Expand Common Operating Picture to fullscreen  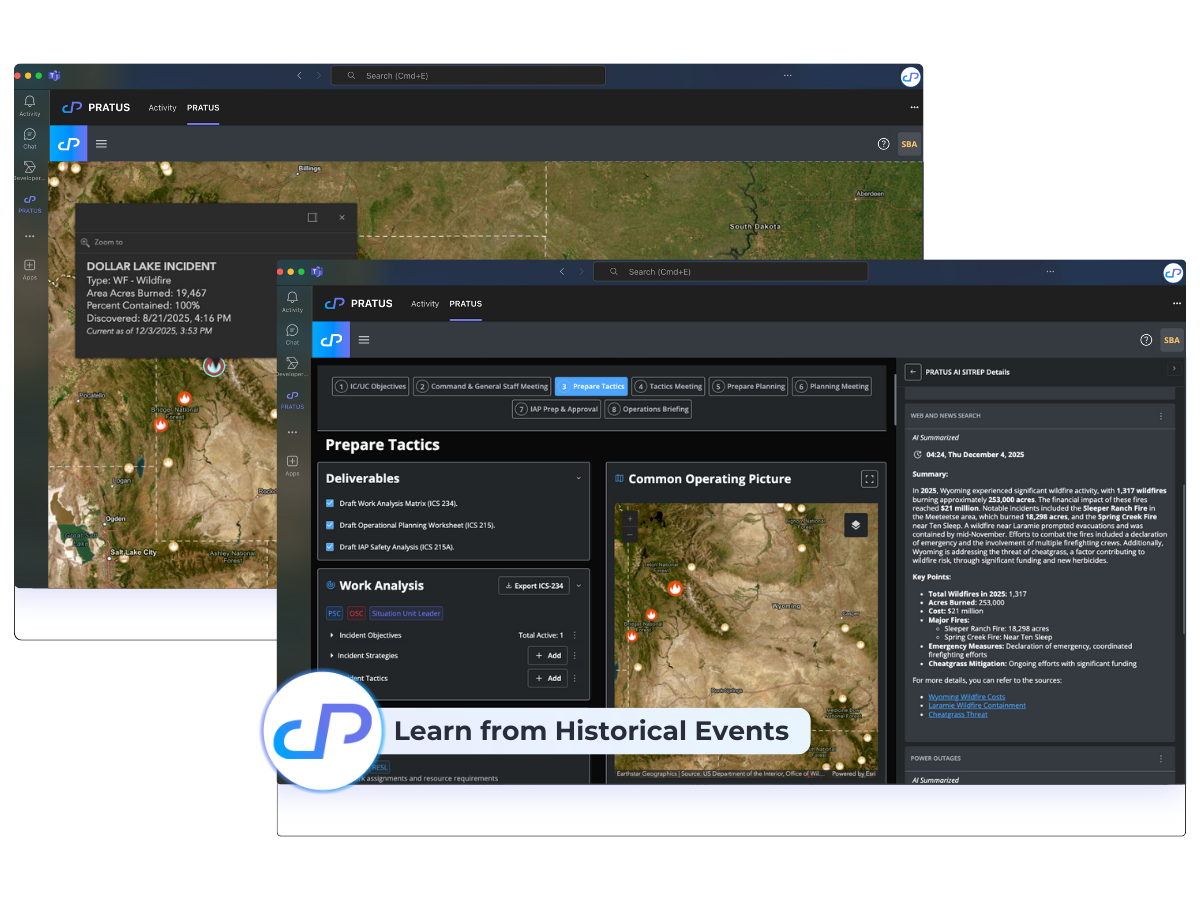point(869,479)
